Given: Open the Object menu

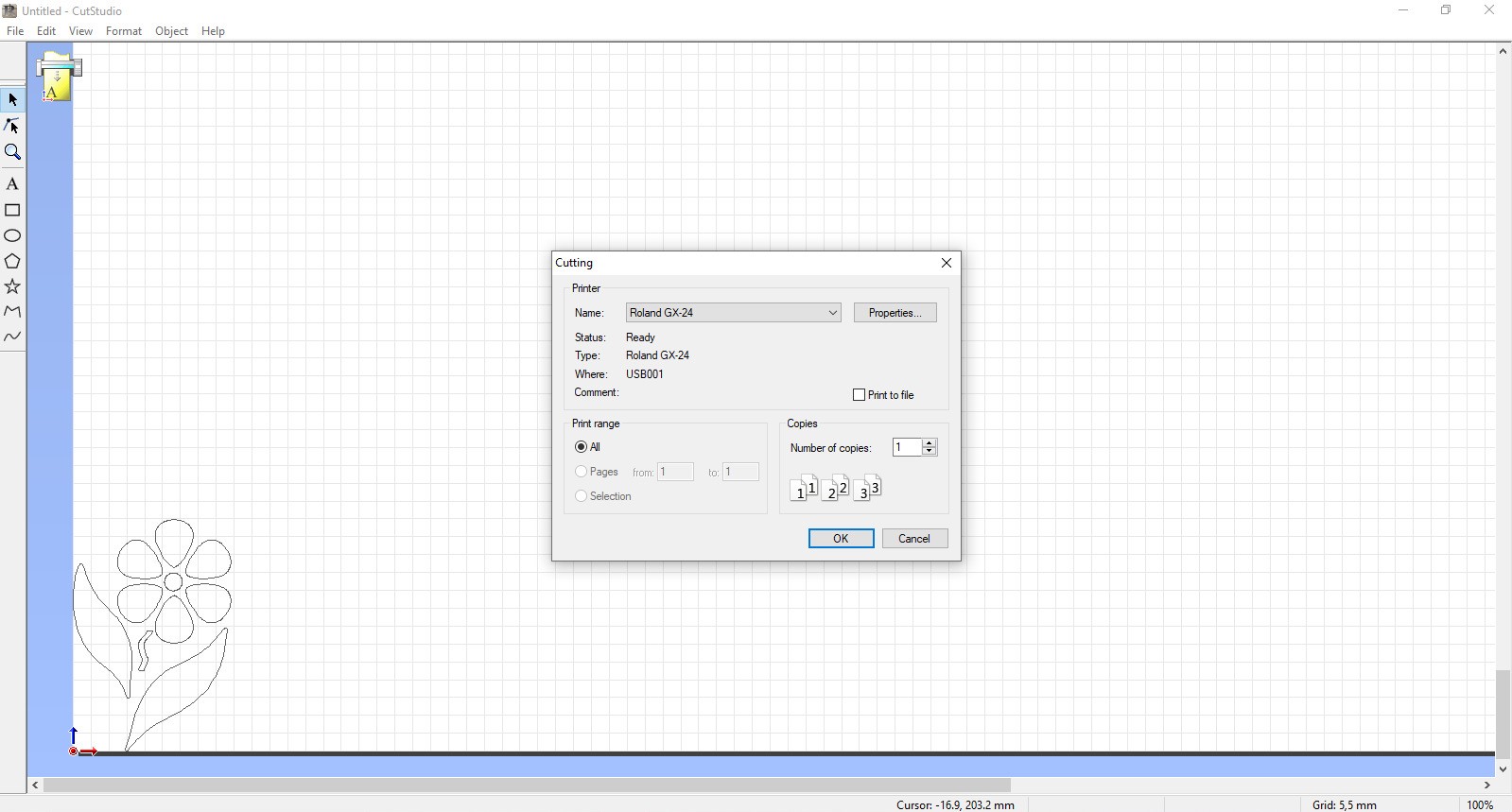Looking at the screenshot, I should click(x=171, y=31).
